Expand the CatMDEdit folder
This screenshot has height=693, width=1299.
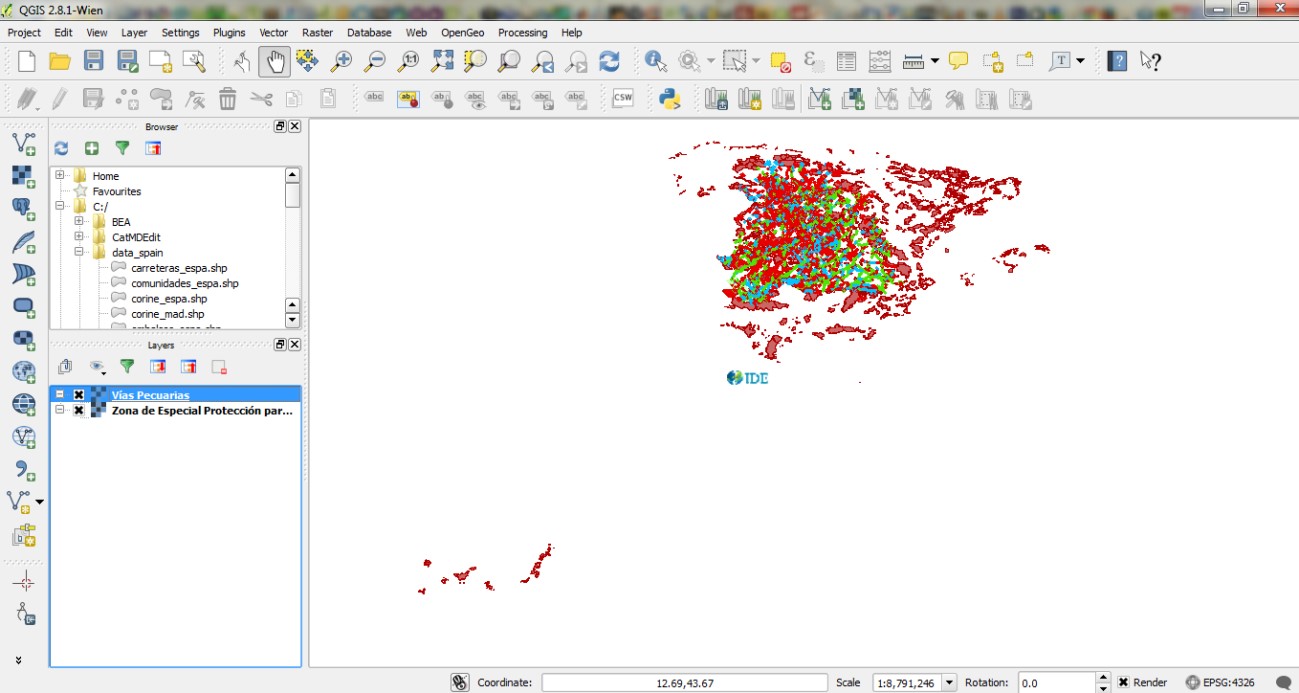(79, 237)
